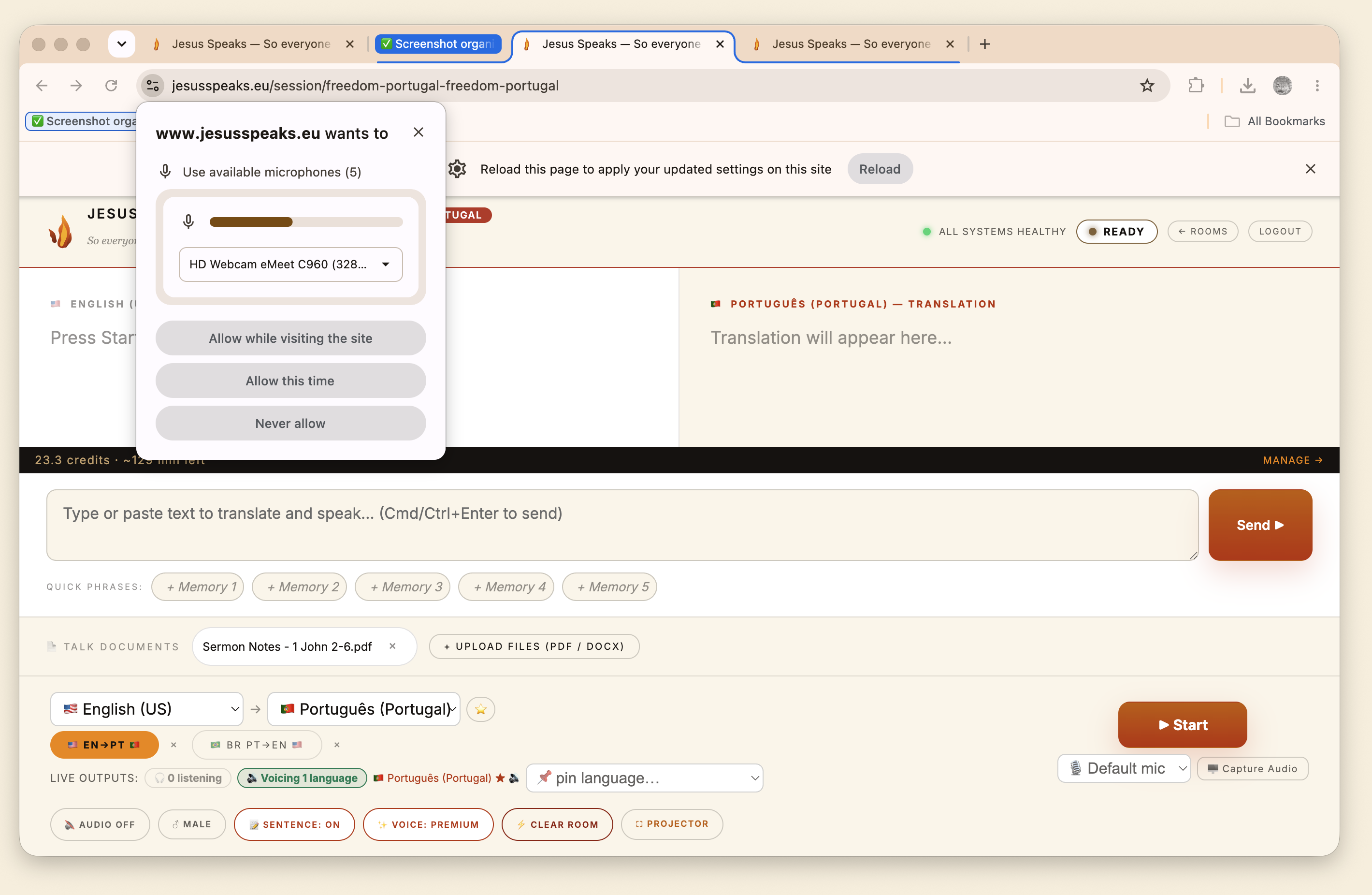Open the HD Webcam eMeet C960 microphone dropdown
This screenshot has height=895, width=1372.
point(290,264)
